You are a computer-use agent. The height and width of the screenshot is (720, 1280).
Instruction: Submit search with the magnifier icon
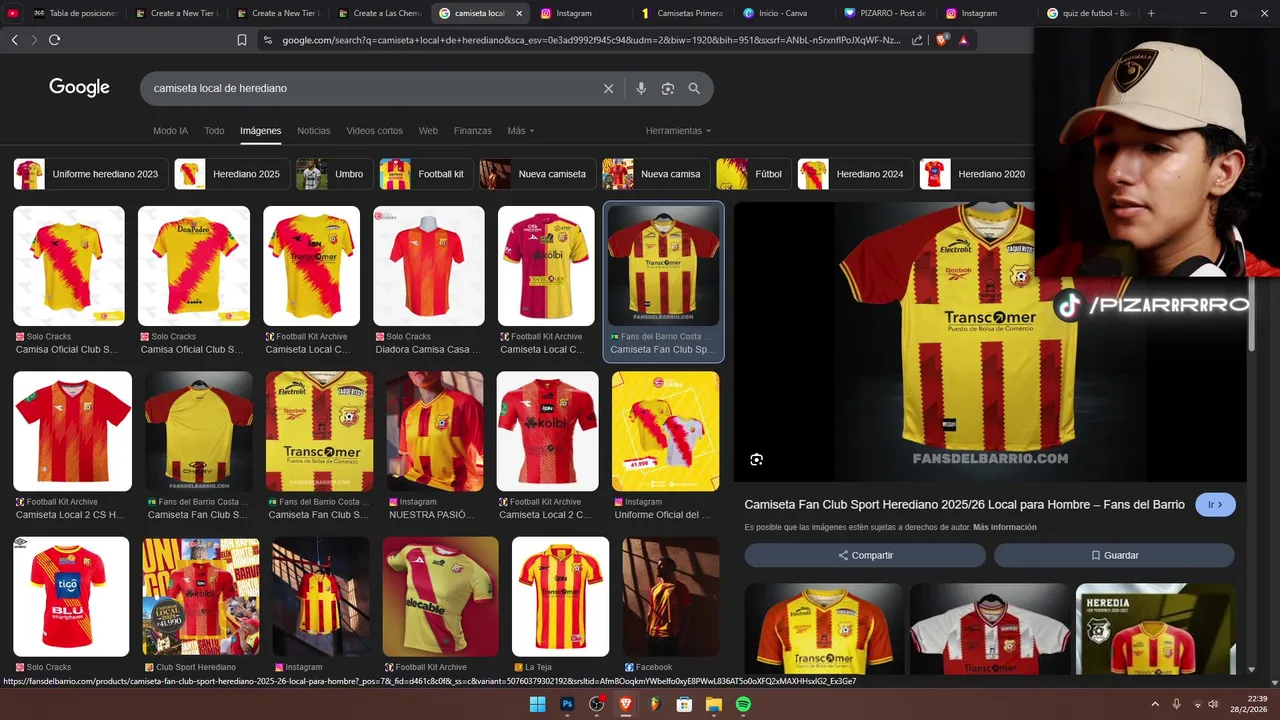pos(694,88)
